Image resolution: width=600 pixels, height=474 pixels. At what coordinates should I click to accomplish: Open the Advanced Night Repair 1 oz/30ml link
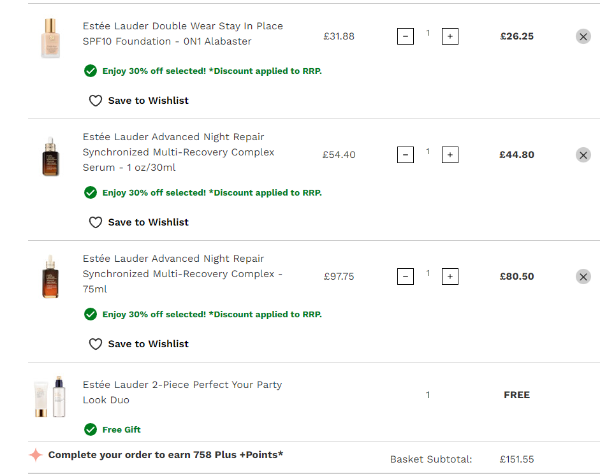[178, 152]
